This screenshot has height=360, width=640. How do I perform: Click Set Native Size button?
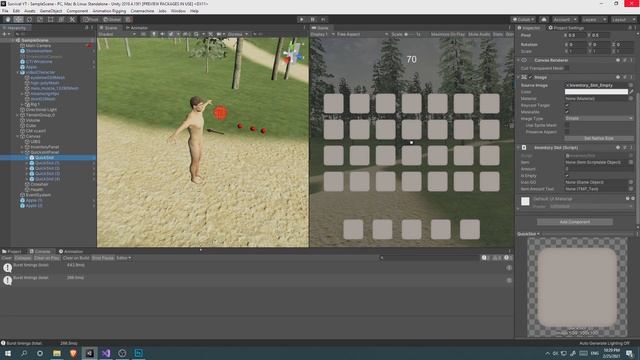[x=599, y=138]
